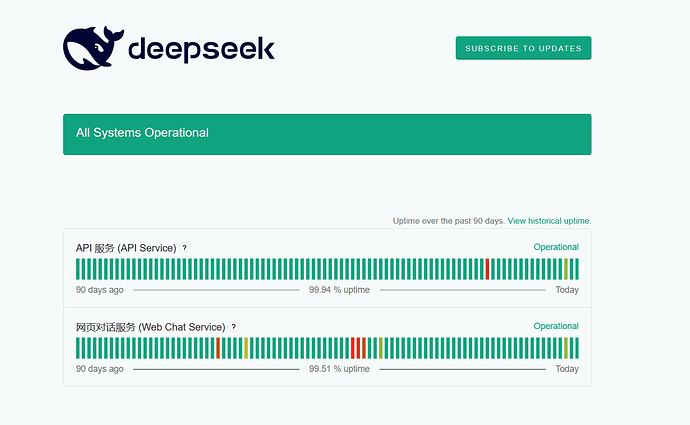Select the first green bar in API Service uptime

click(x=78, y=269)
